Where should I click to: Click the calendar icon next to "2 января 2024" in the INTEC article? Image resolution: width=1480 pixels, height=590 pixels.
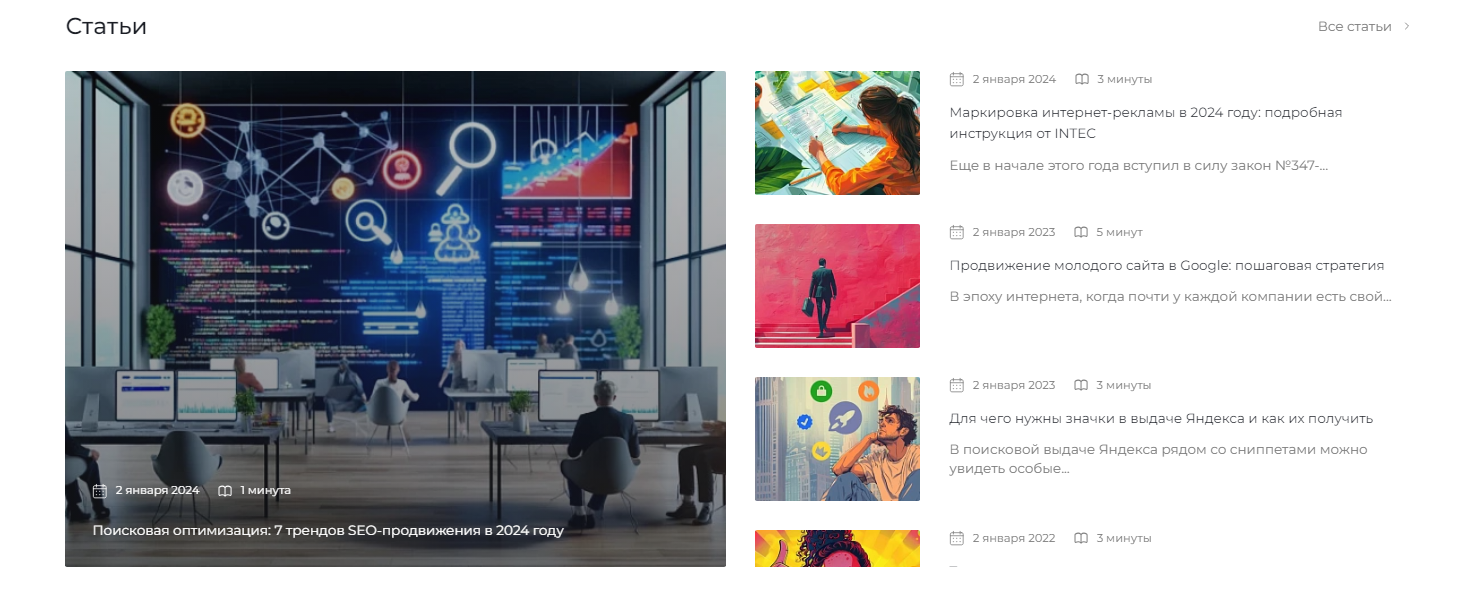pyautogui.click(x=956, y=79)
